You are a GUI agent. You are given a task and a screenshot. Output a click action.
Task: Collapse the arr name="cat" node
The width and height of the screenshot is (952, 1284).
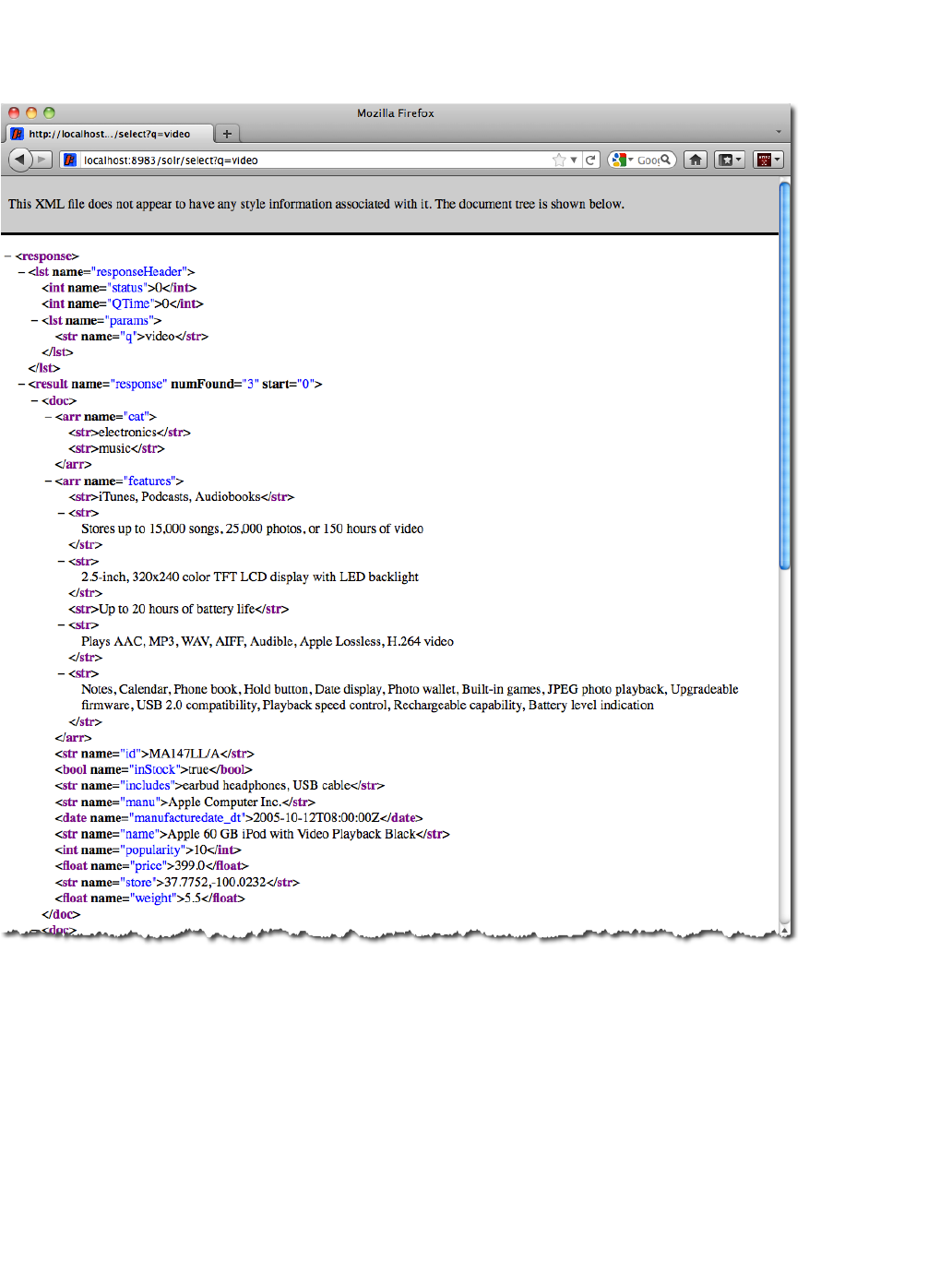point(48,417)
